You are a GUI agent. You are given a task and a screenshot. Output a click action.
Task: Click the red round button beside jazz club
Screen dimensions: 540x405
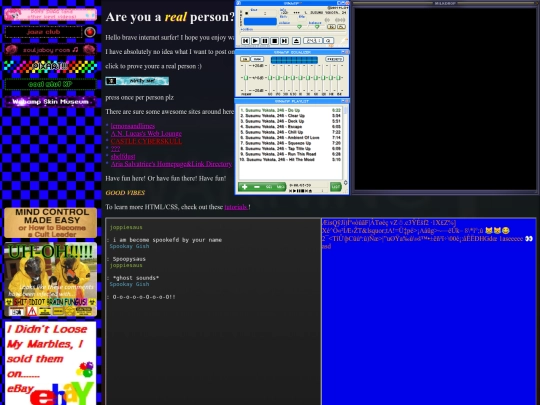[90, 32]
